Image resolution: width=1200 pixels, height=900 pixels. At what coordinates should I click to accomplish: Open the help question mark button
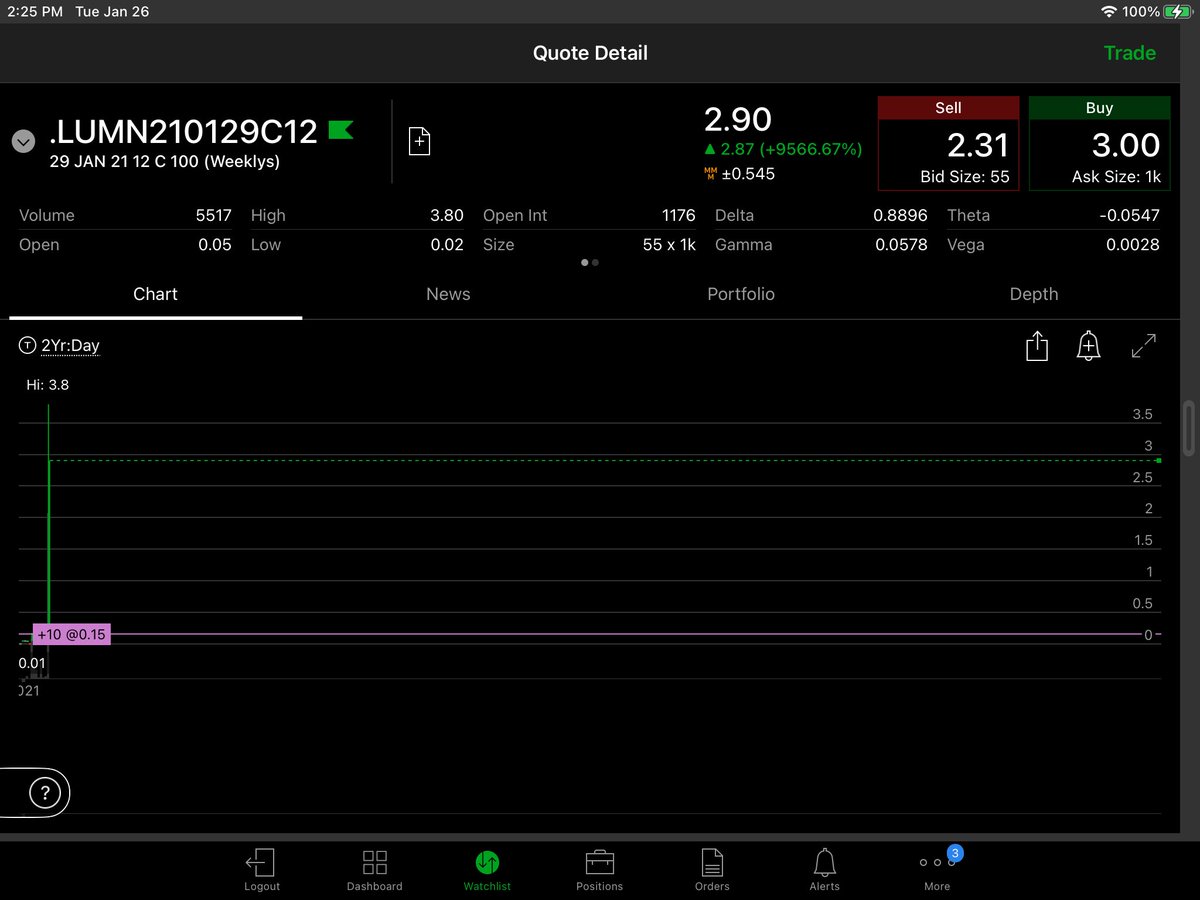pyautogui.click(x=44, y=793)
